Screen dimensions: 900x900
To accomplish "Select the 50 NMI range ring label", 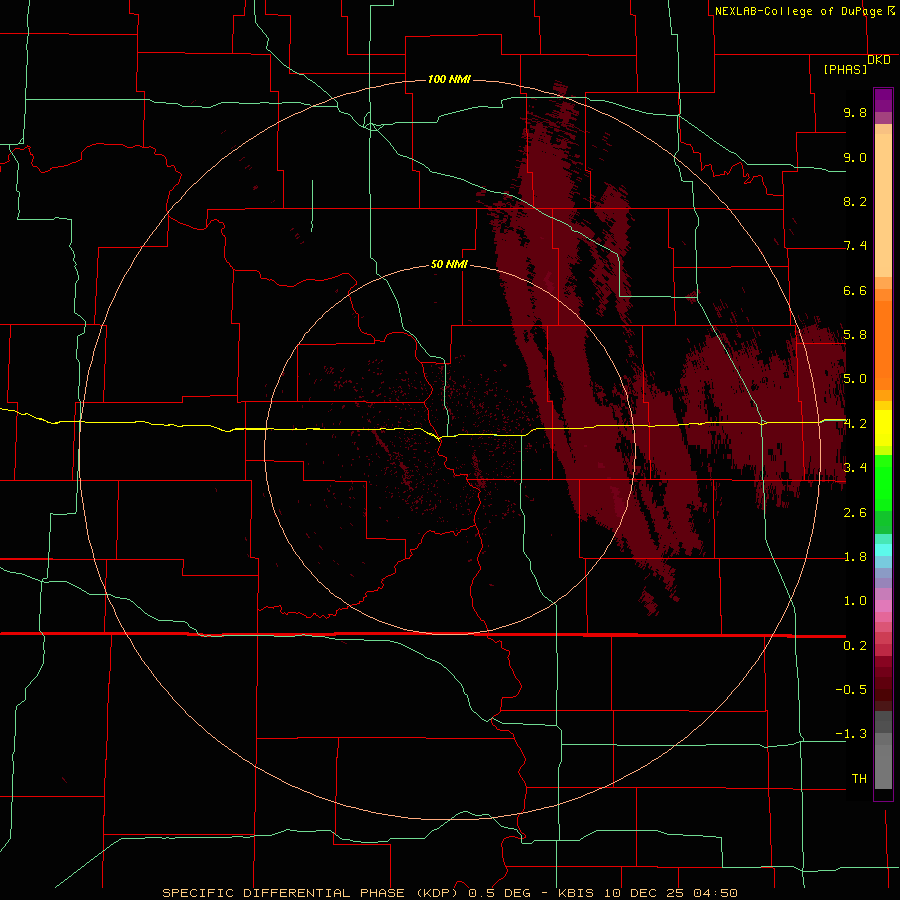I will tap(449, 264).
